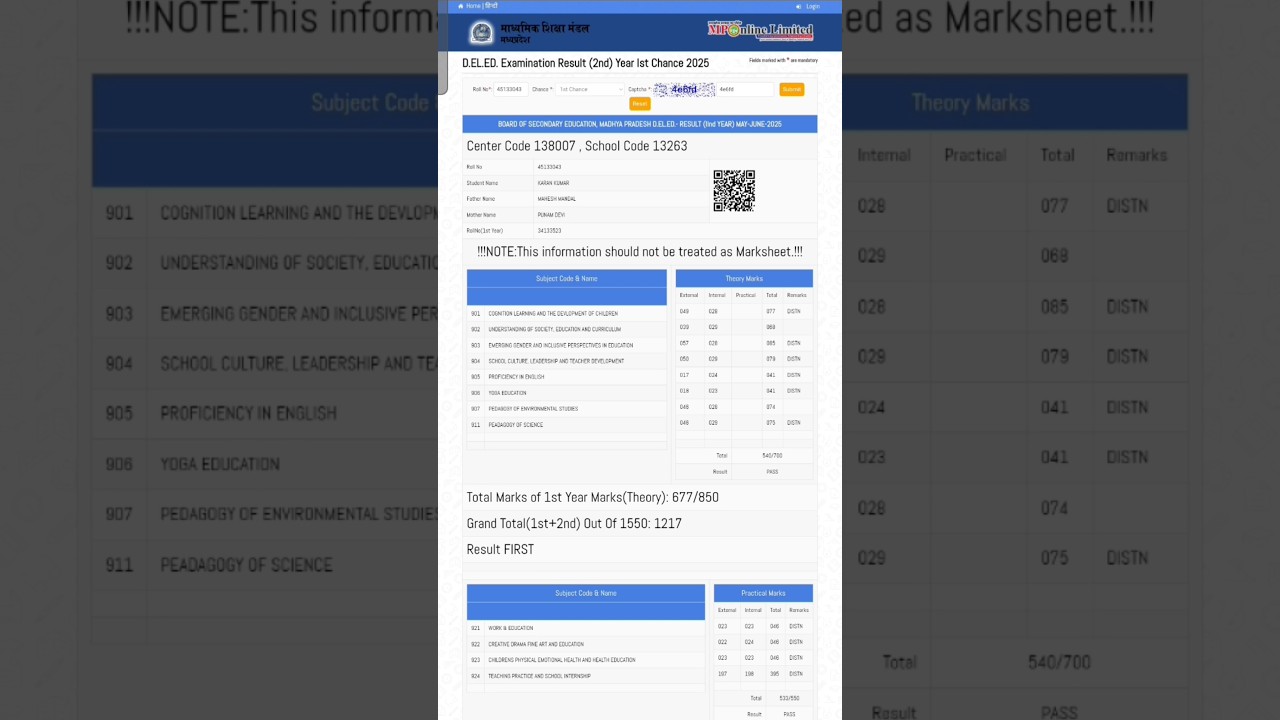
Task: Click the Home icon in top bar
Action: [x=461, y=6]
